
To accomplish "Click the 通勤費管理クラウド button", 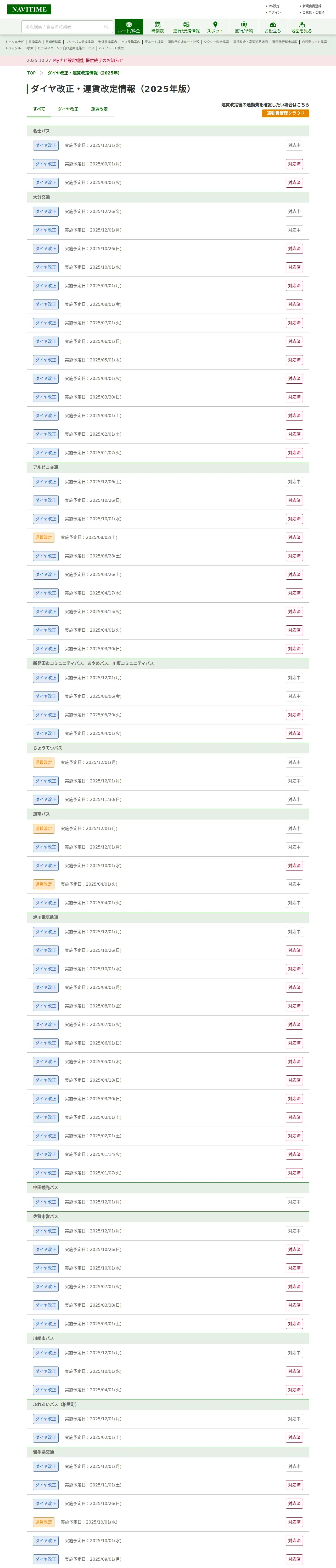I will tap(285, 113).
